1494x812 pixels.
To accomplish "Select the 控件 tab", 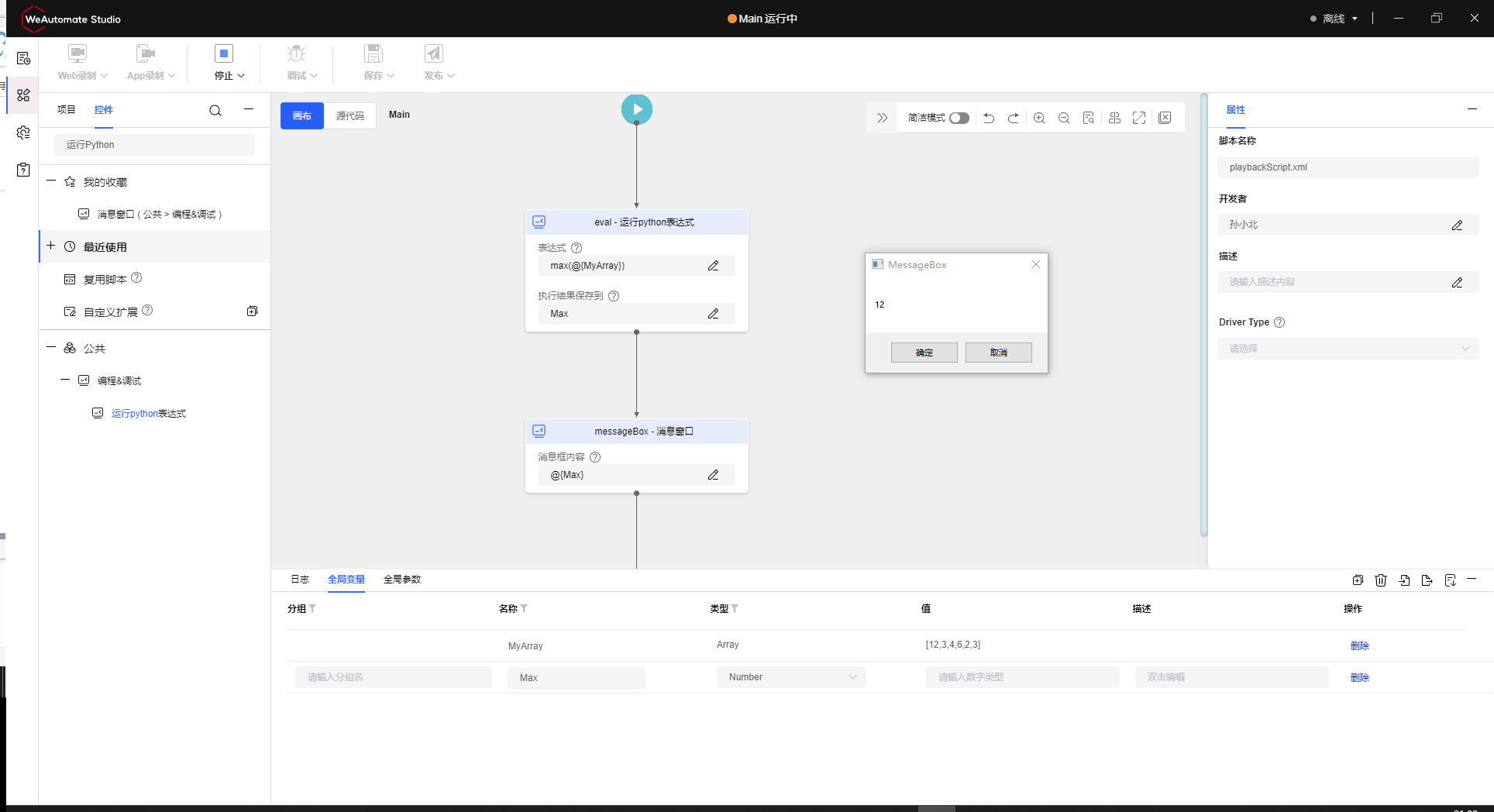I will [x=104, y=110].
